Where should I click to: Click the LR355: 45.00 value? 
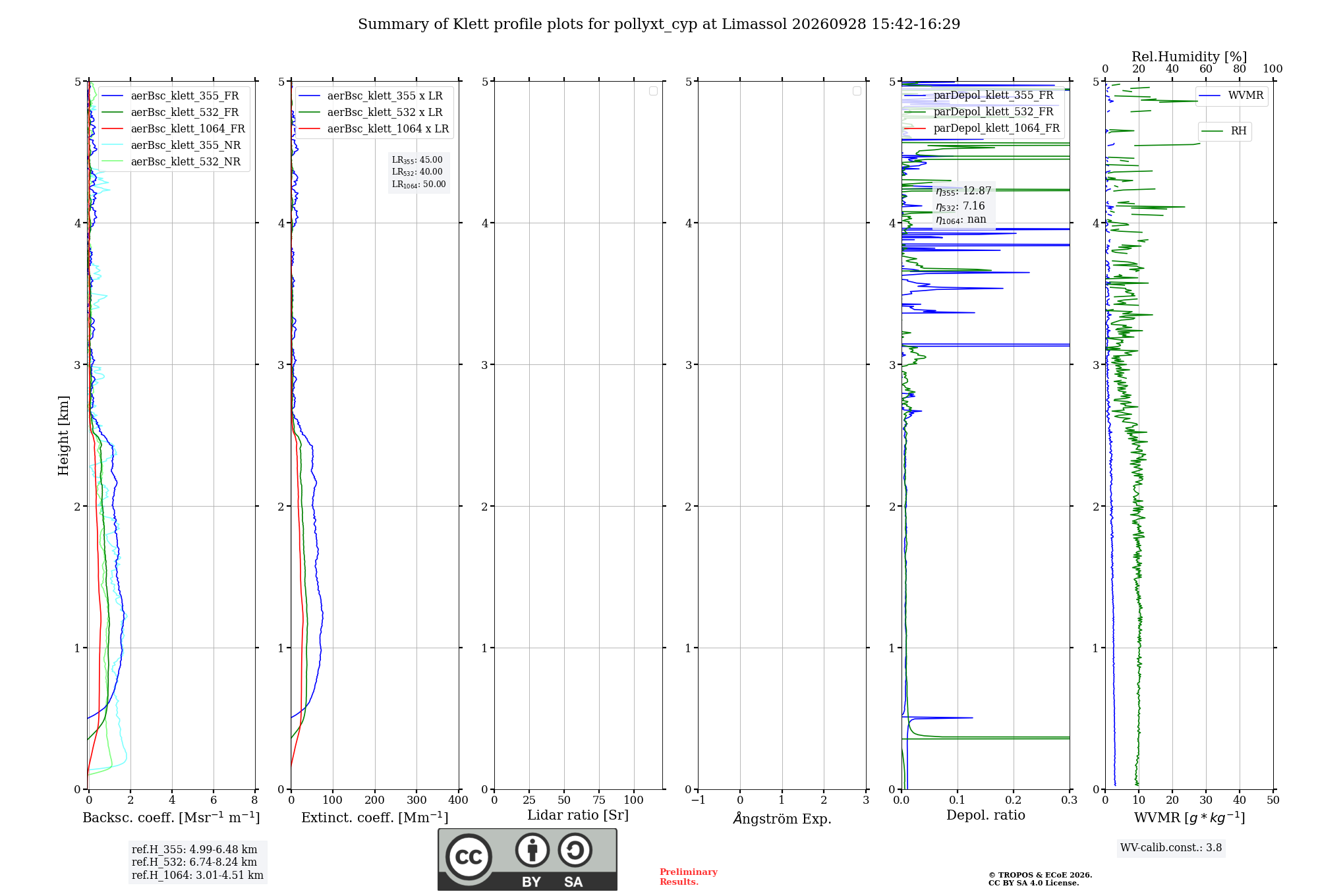click(417, 160)
